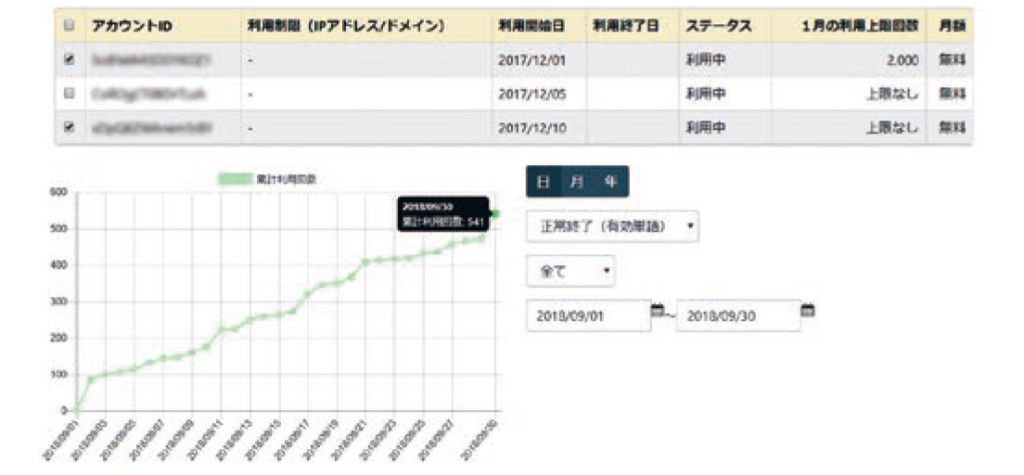Click the start date field 2018/09/01
Screen dimensions: 1024x475
587,316
